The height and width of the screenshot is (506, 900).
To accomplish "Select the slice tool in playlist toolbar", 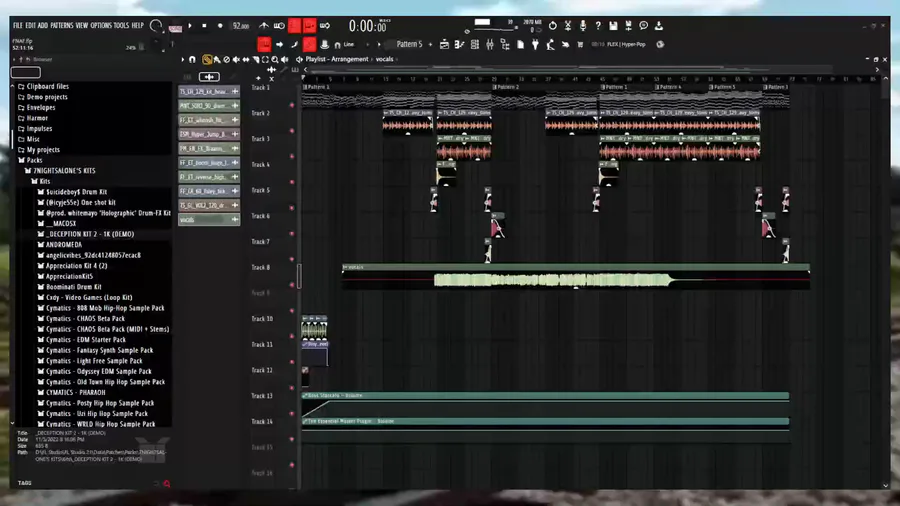I will [256, 60].
